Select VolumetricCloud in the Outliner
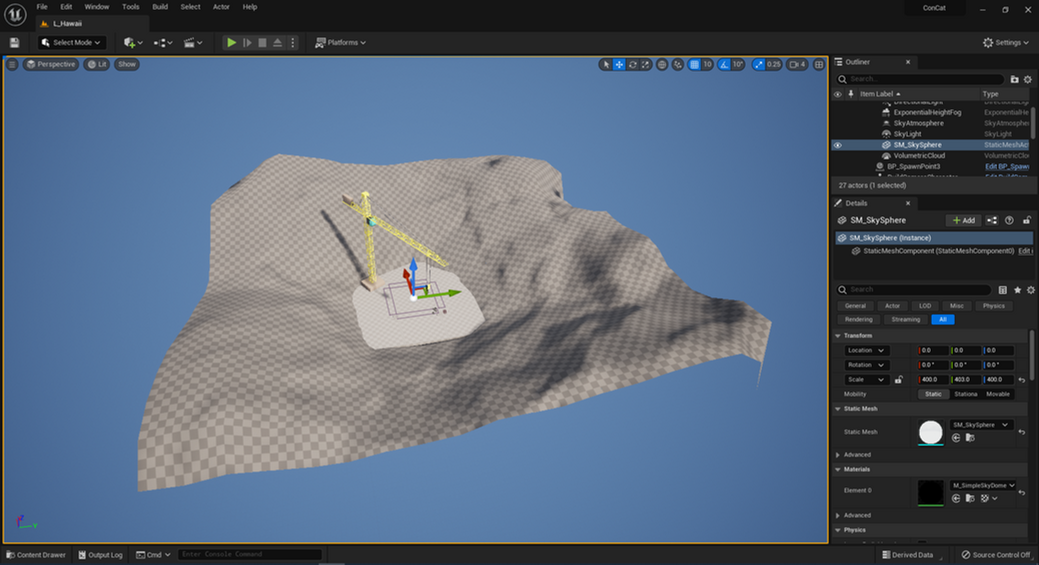This screenshot has height=565, width=1039. (919, 156)
